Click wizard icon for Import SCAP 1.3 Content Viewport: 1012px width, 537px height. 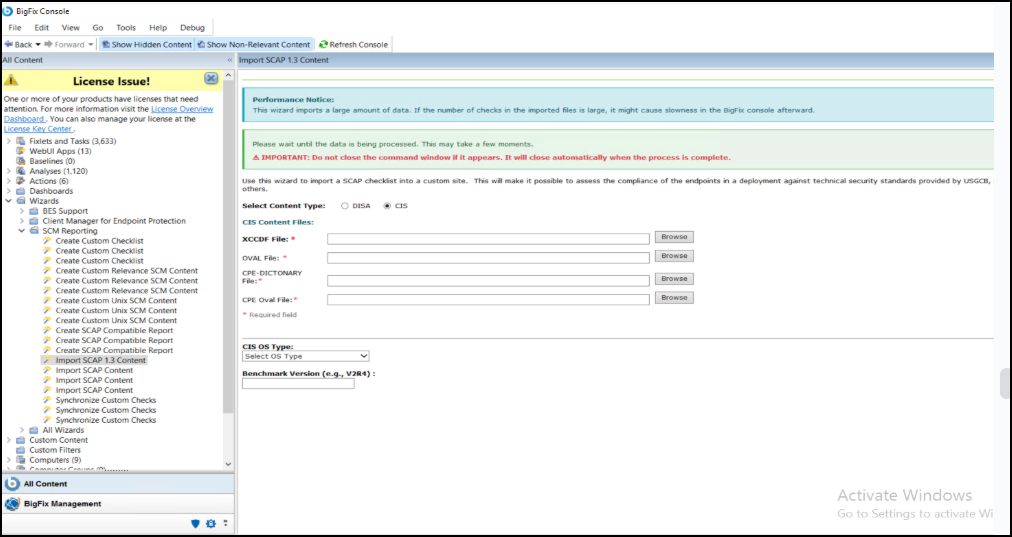click(x=46, y=360)
